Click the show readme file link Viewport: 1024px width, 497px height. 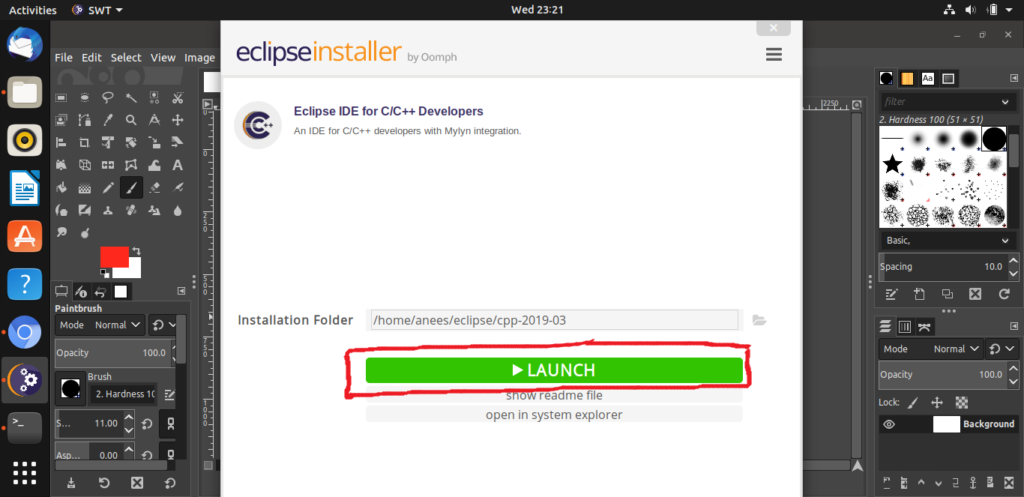point(554,396)
